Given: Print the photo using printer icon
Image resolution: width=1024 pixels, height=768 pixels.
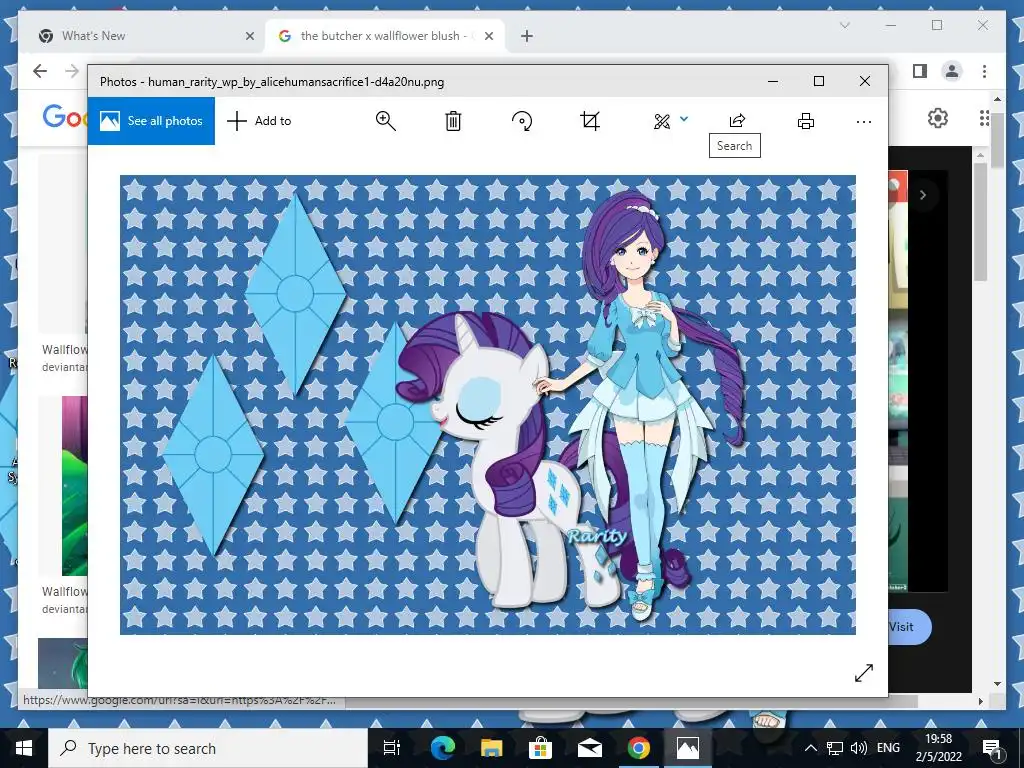Looking at the screenshot, I should pos(806,121).
